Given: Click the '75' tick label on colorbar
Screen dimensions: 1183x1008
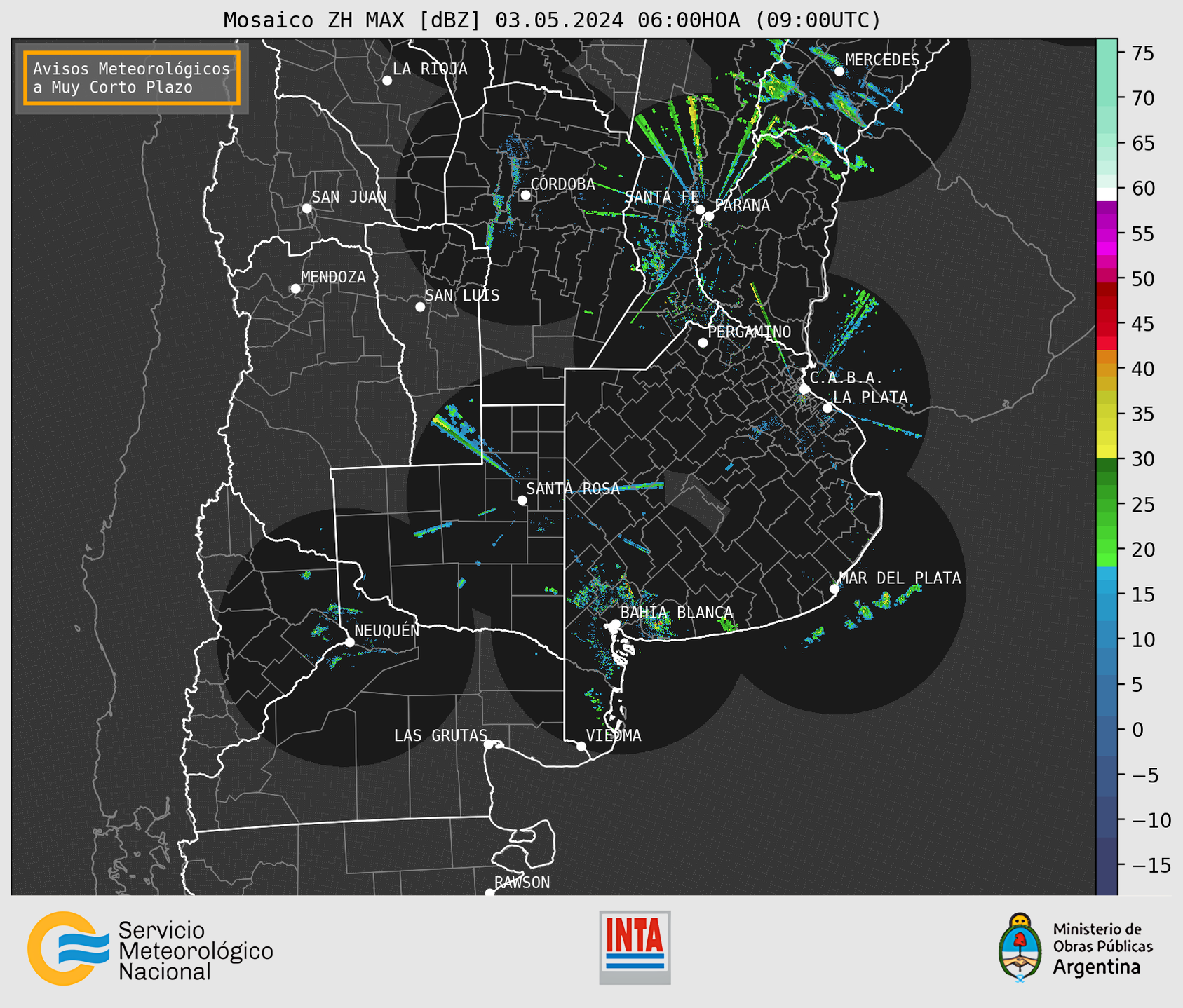Looking at the screenshot, I should 1143,53.
